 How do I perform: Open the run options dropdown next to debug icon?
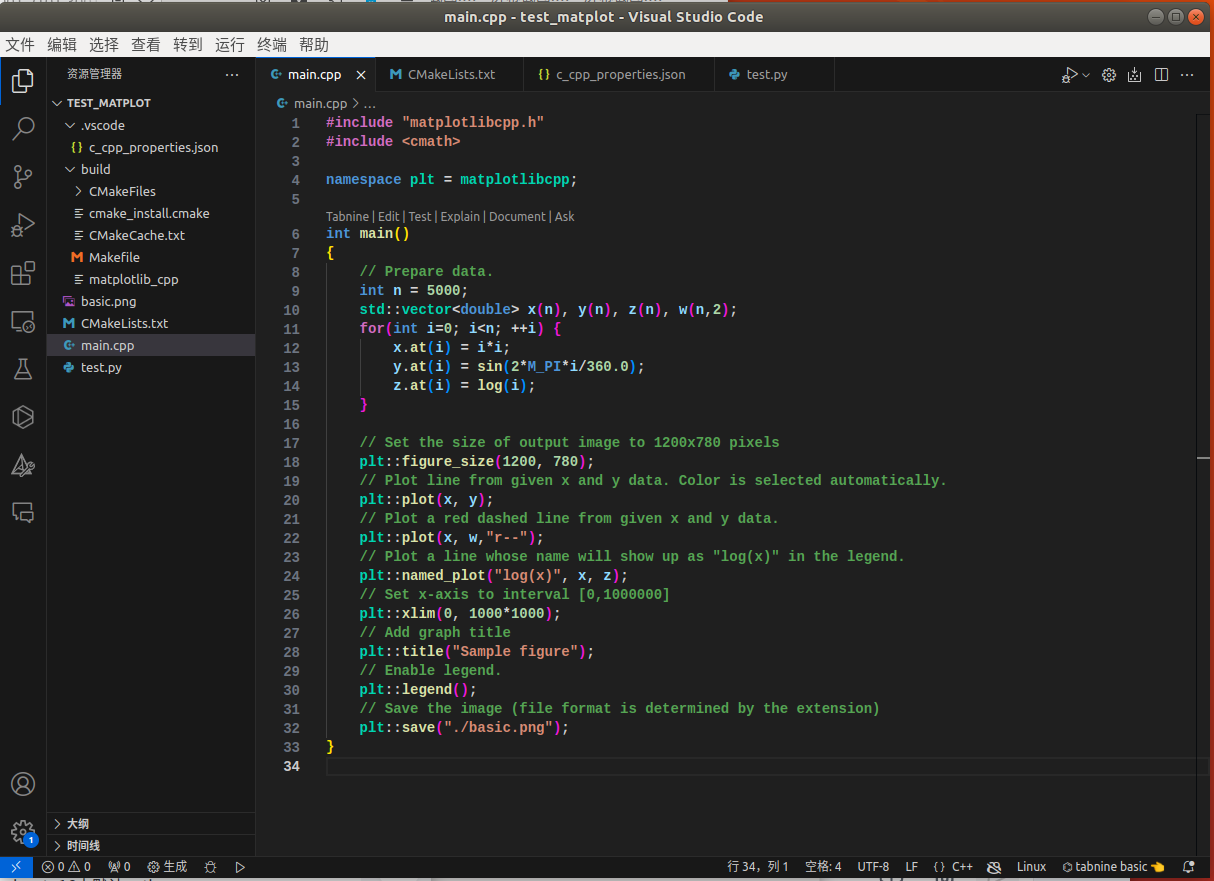coord(1085,74)
